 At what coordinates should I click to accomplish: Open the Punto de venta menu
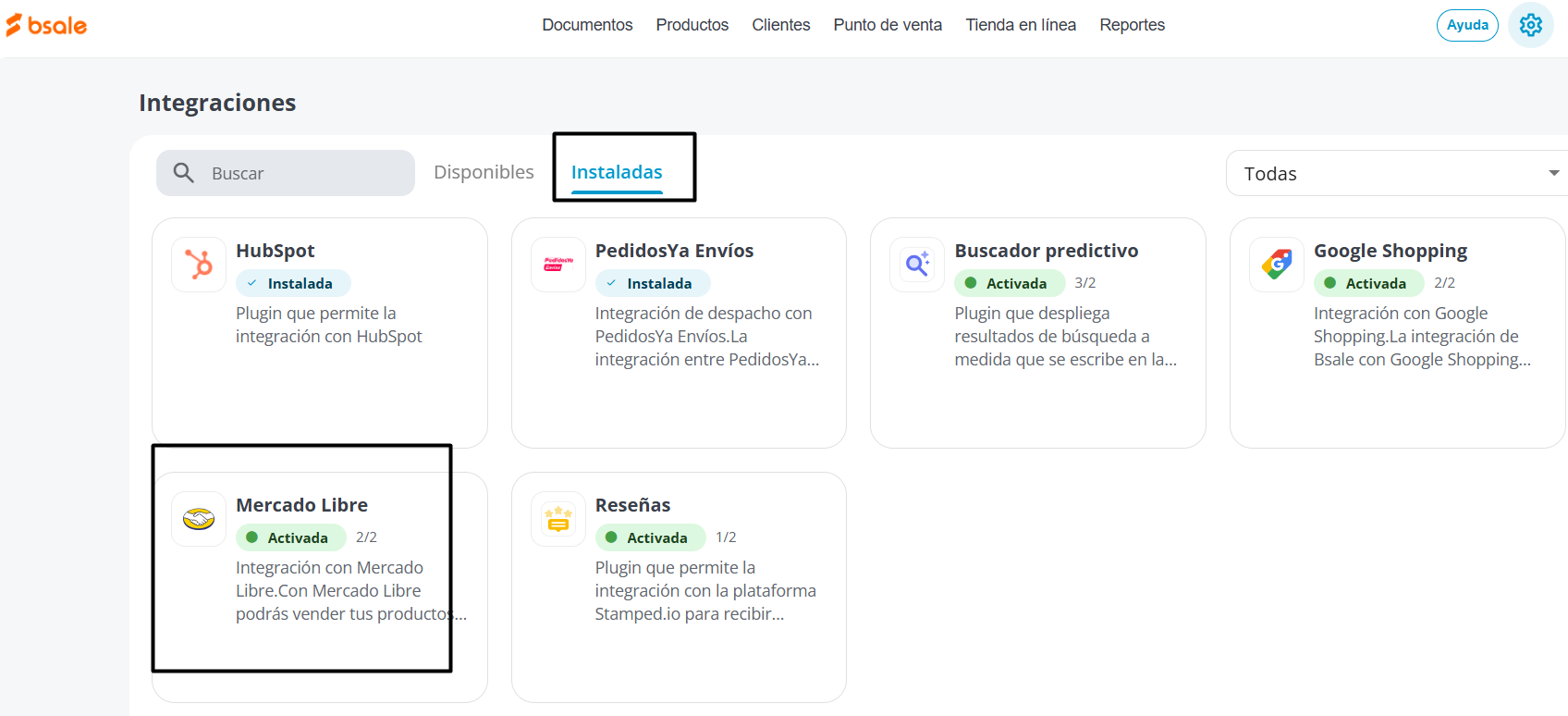point(888,25)
